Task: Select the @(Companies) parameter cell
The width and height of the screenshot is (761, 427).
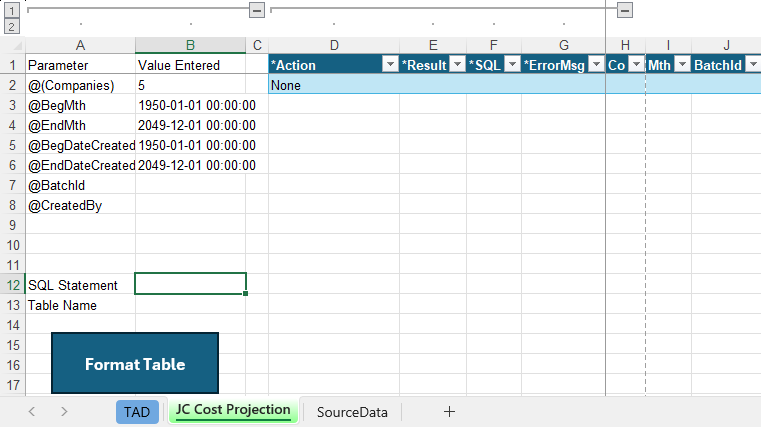Action: coord(81,85)
